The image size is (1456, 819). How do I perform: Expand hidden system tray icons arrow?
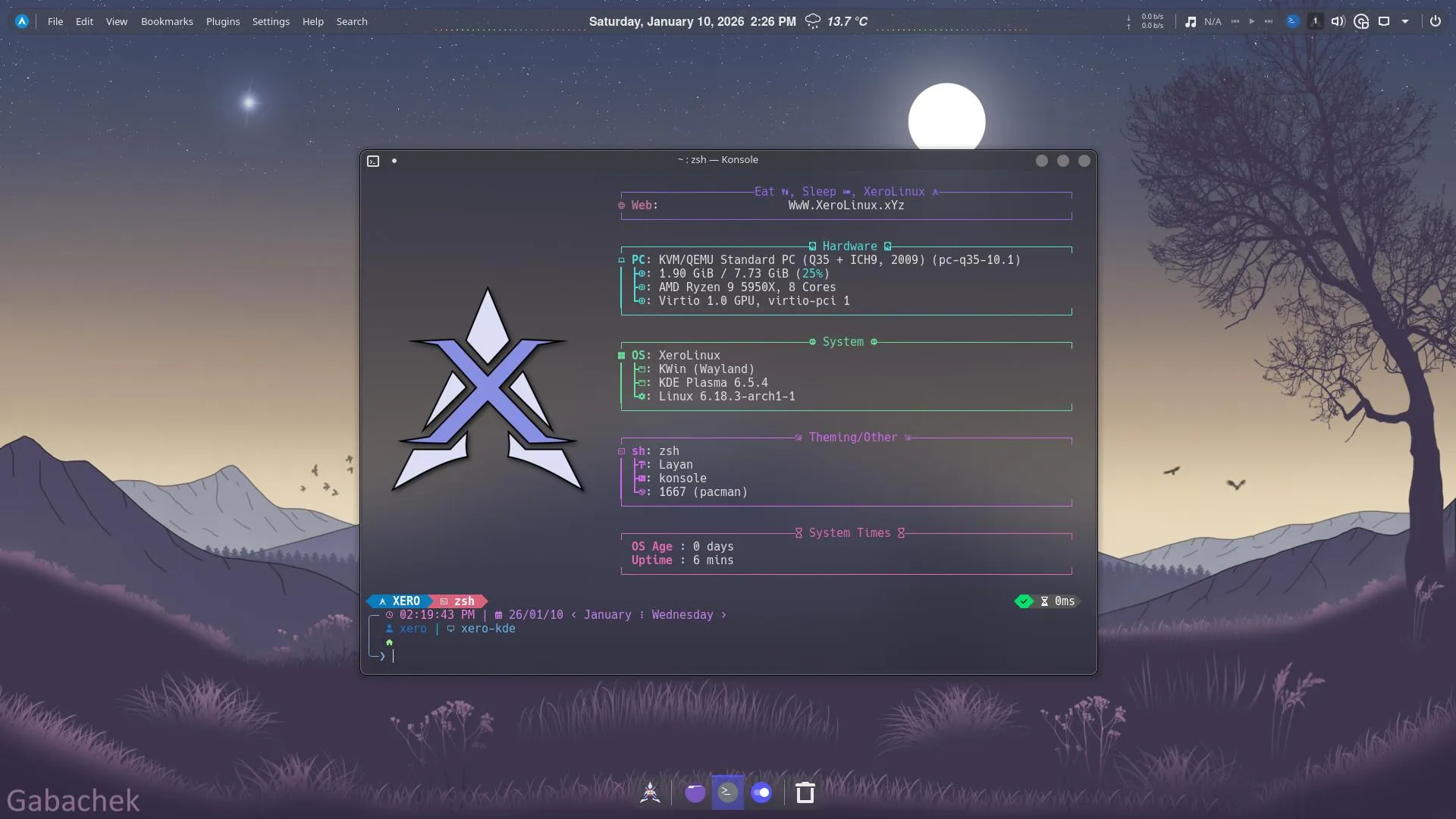pos(1405,21)
